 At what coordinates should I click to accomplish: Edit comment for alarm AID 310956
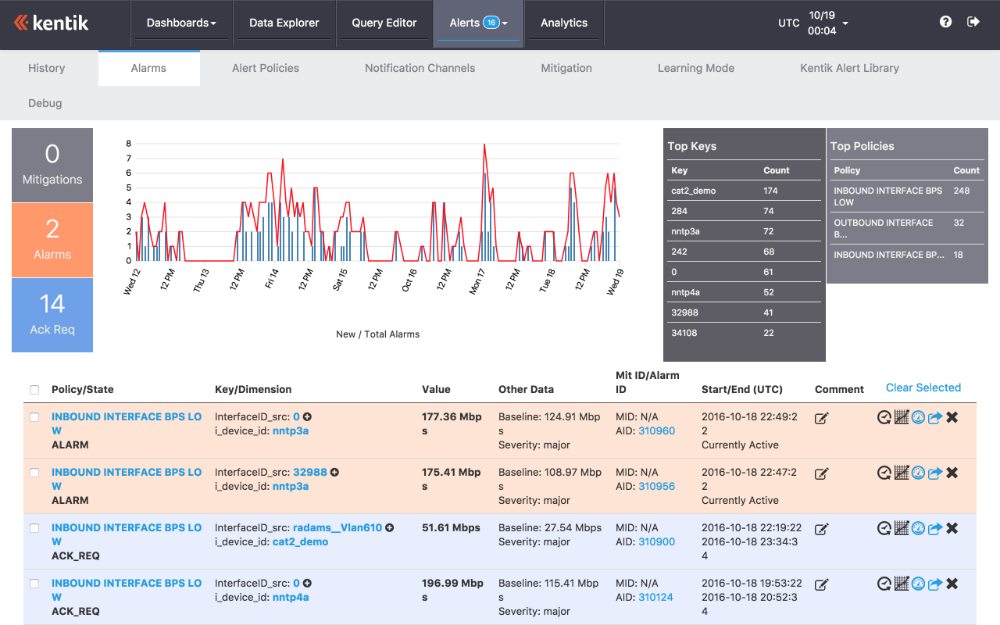(x=821, y=474)
